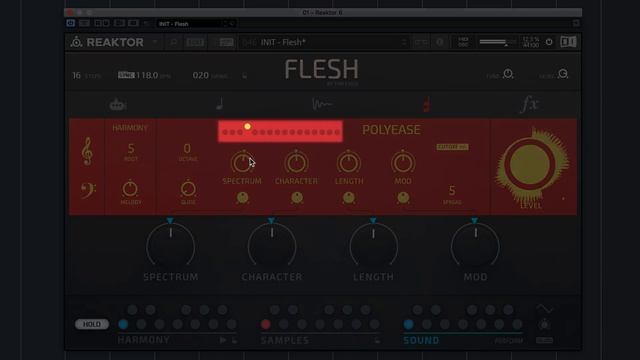The height and width of the screenshot is (360, 640).
Task: Click the treble clef icon
Action: click(87, 151)
